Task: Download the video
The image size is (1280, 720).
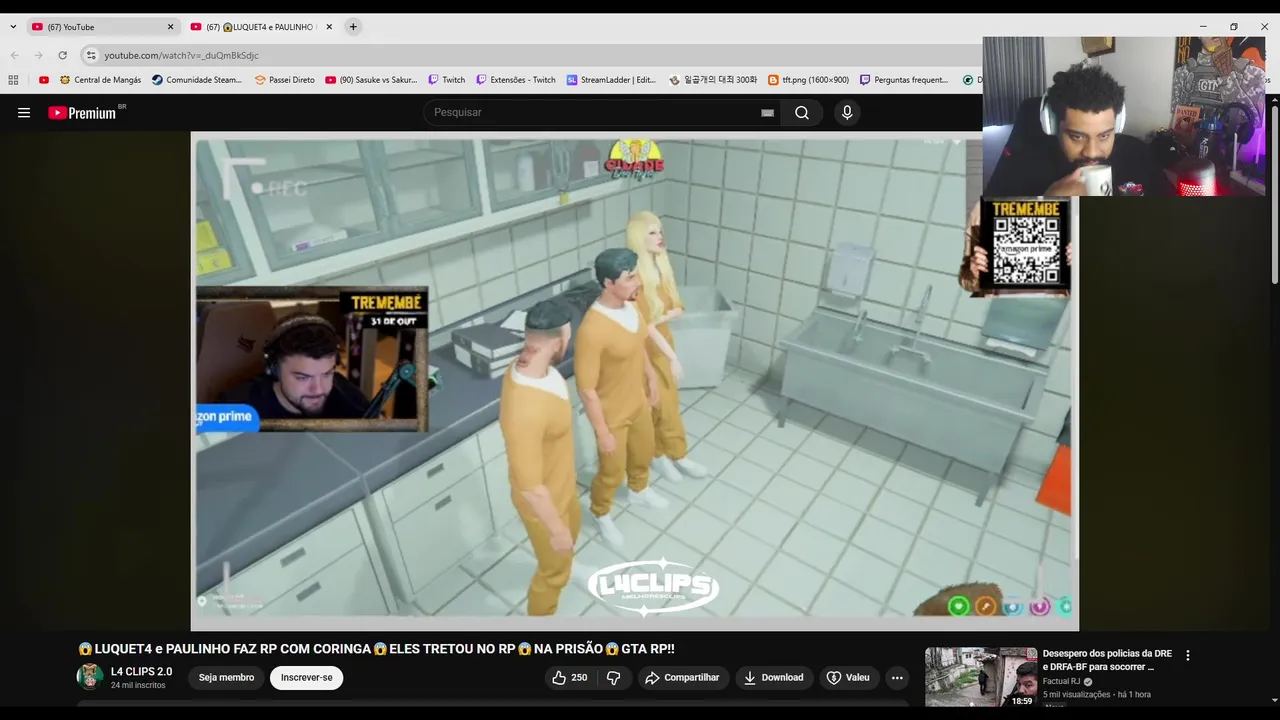Action: [x=773, y=677]
